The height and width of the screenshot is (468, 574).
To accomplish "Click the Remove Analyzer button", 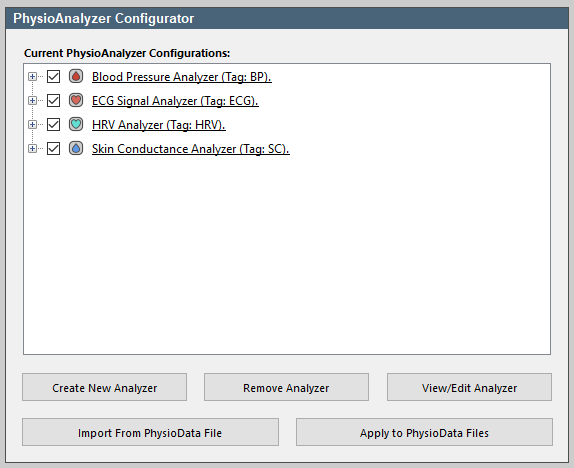I will point(286,387).
